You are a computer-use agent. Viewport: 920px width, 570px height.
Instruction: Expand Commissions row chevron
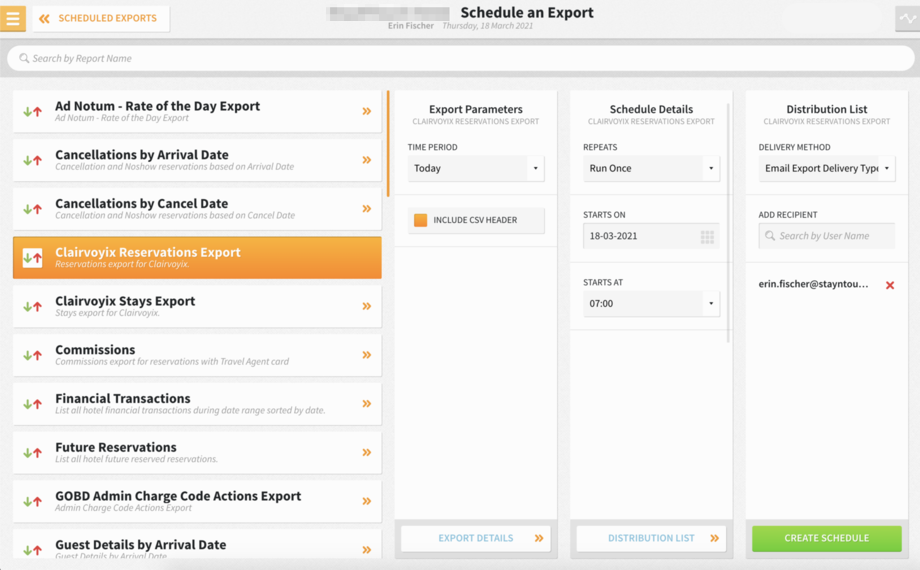pyautogui.click(x=367, y=355)
